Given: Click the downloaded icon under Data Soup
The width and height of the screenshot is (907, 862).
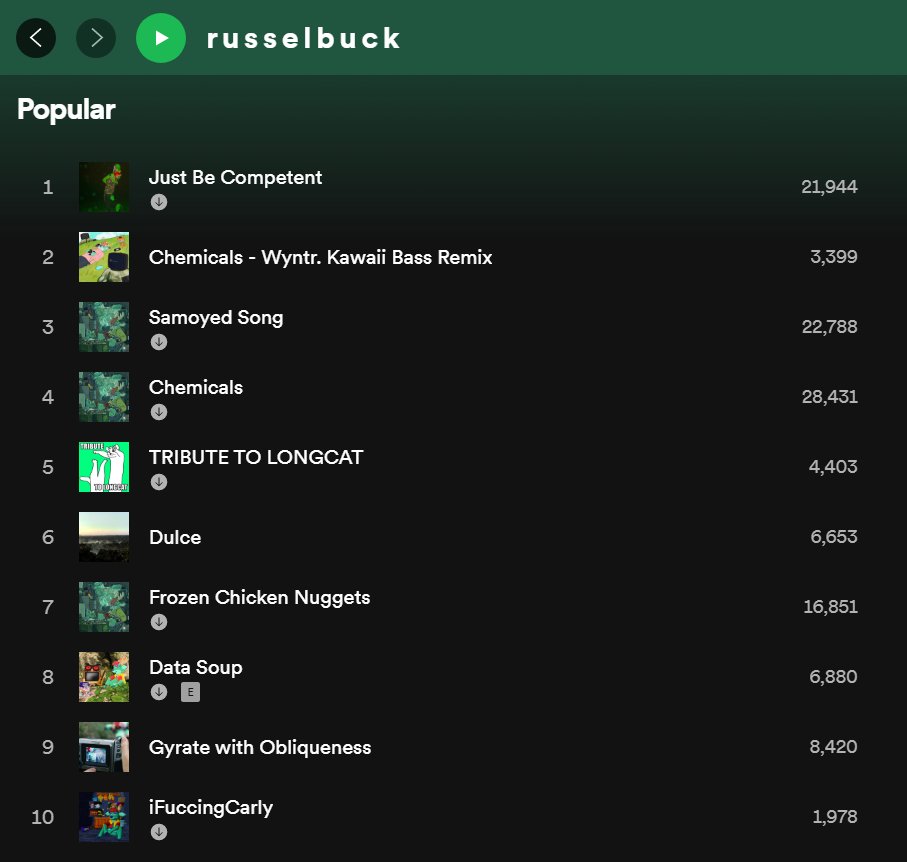Looking at the screenshot, I should point(159,692).
